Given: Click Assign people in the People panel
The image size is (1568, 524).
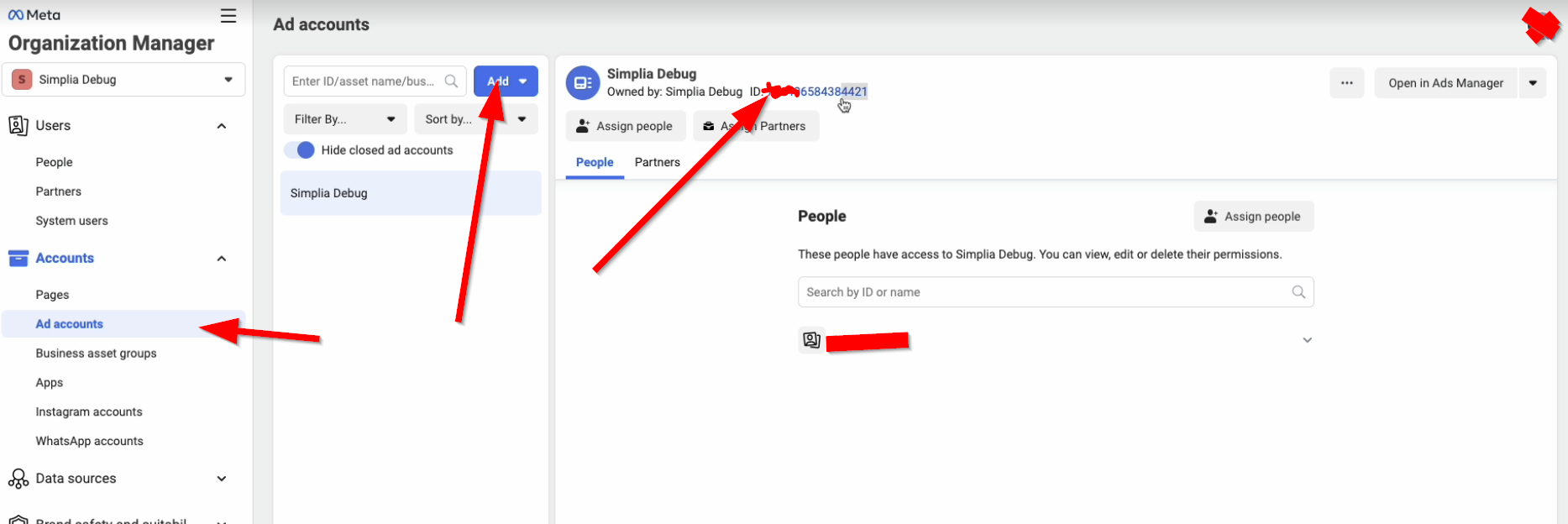Looking at the screenshot, I should click(1254, 217).
